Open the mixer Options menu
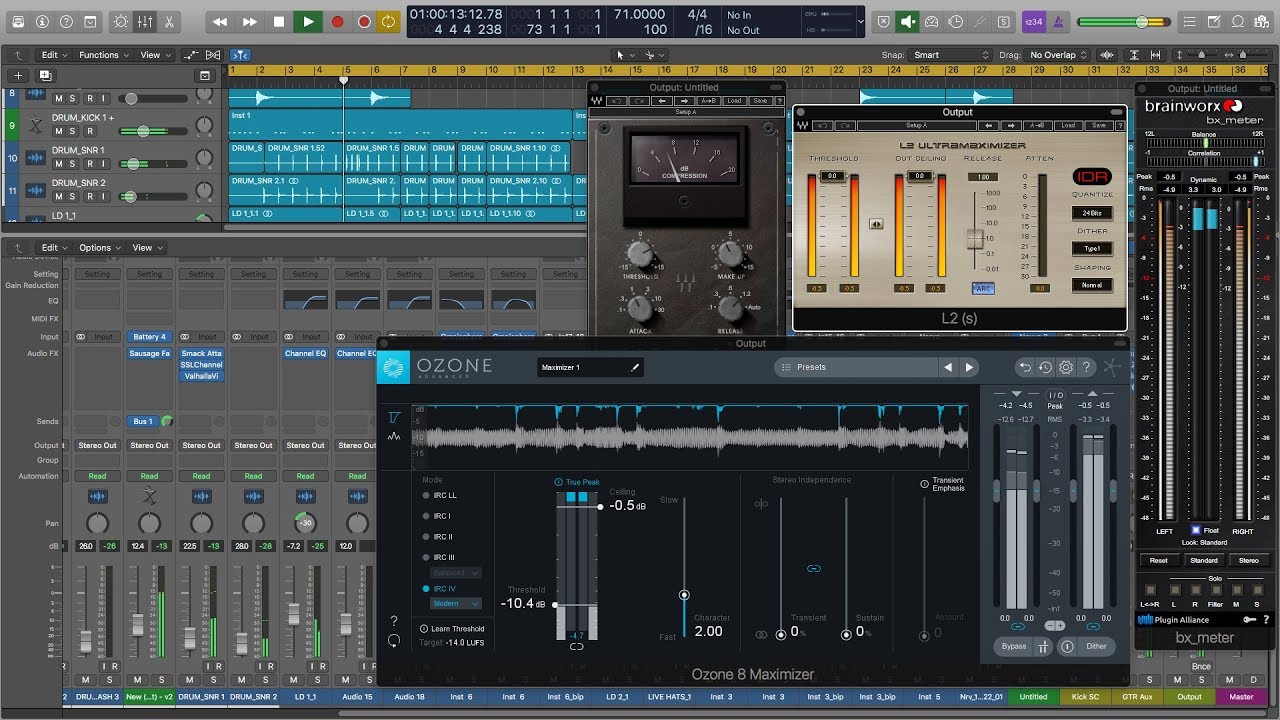Image resolution: width=1280 pixels, height=720 pixels. (99, 247)
